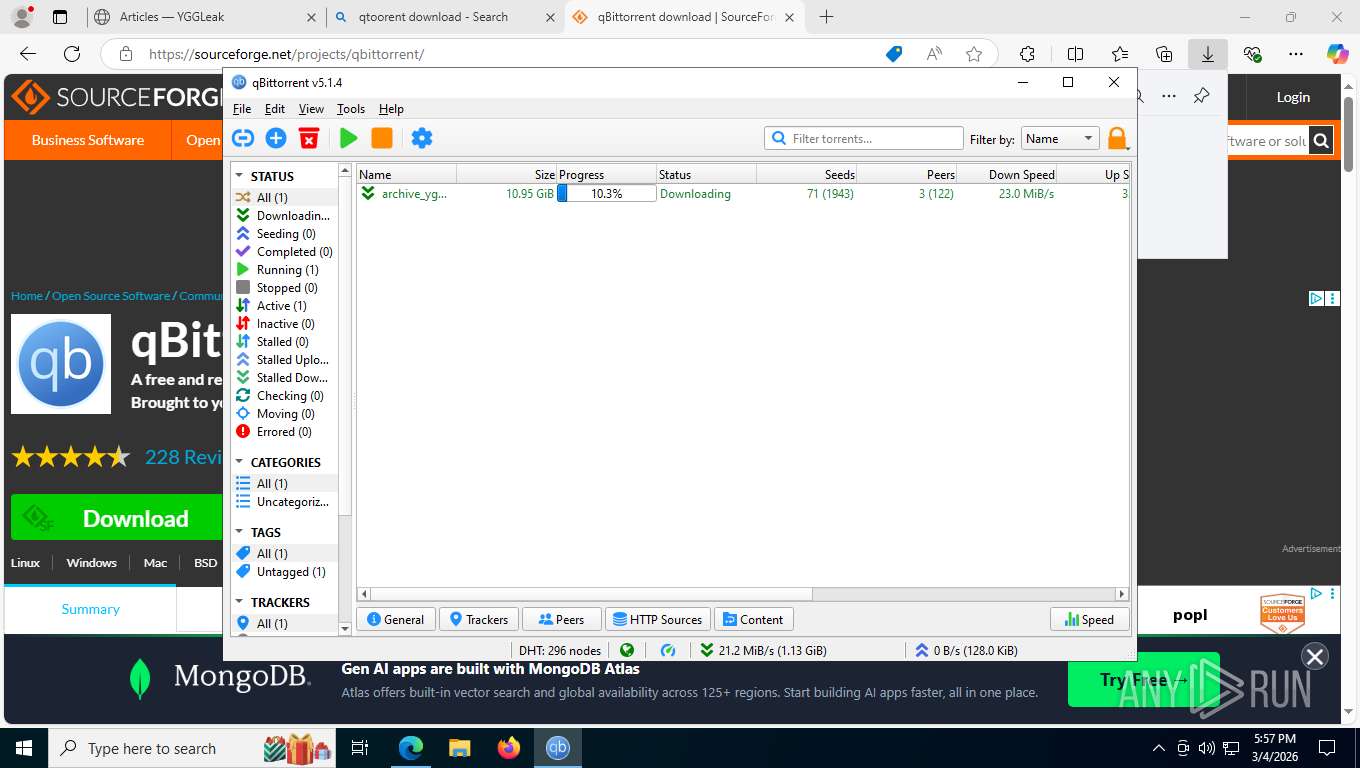This screenshot has height=768, width=1360.
Task: Select the Completed (0) filter
Action: tap(285, 252)
